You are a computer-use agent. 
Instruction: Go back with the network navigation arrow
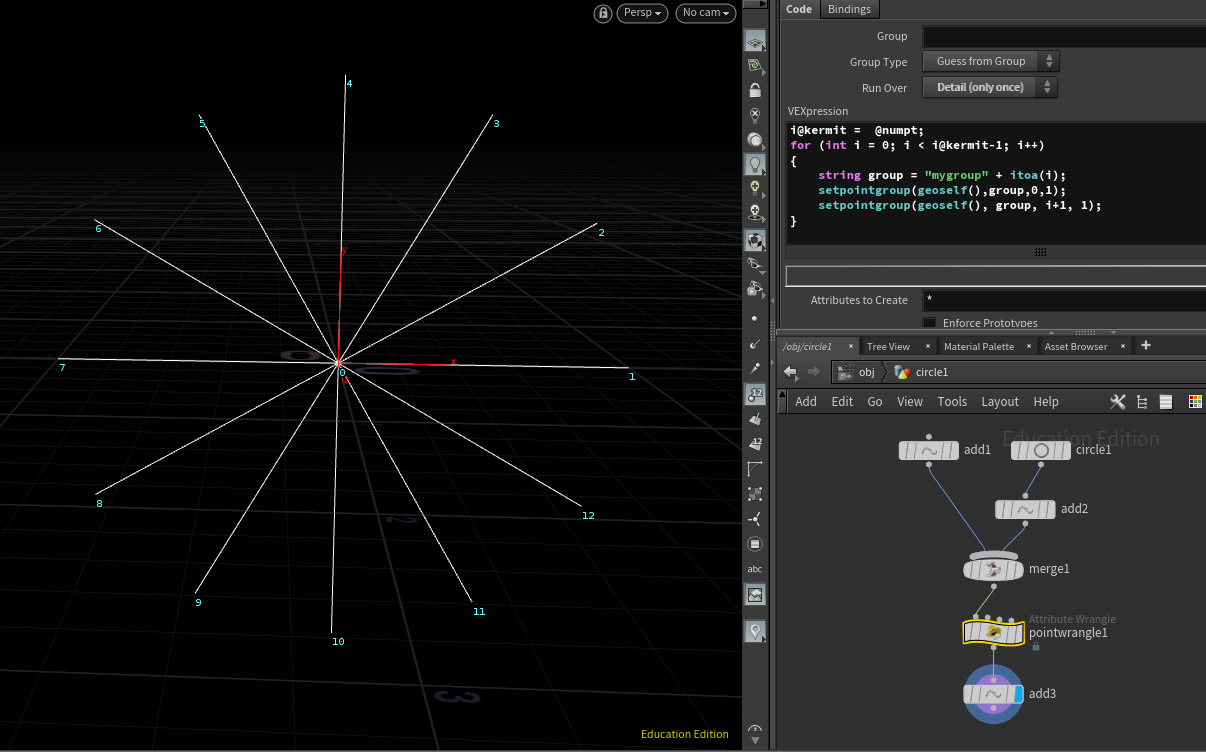coord(790,372)
